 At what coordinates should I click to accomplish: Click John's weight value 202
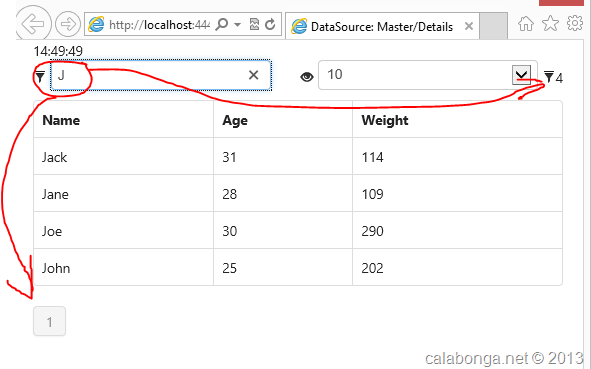tap(372, 268)
